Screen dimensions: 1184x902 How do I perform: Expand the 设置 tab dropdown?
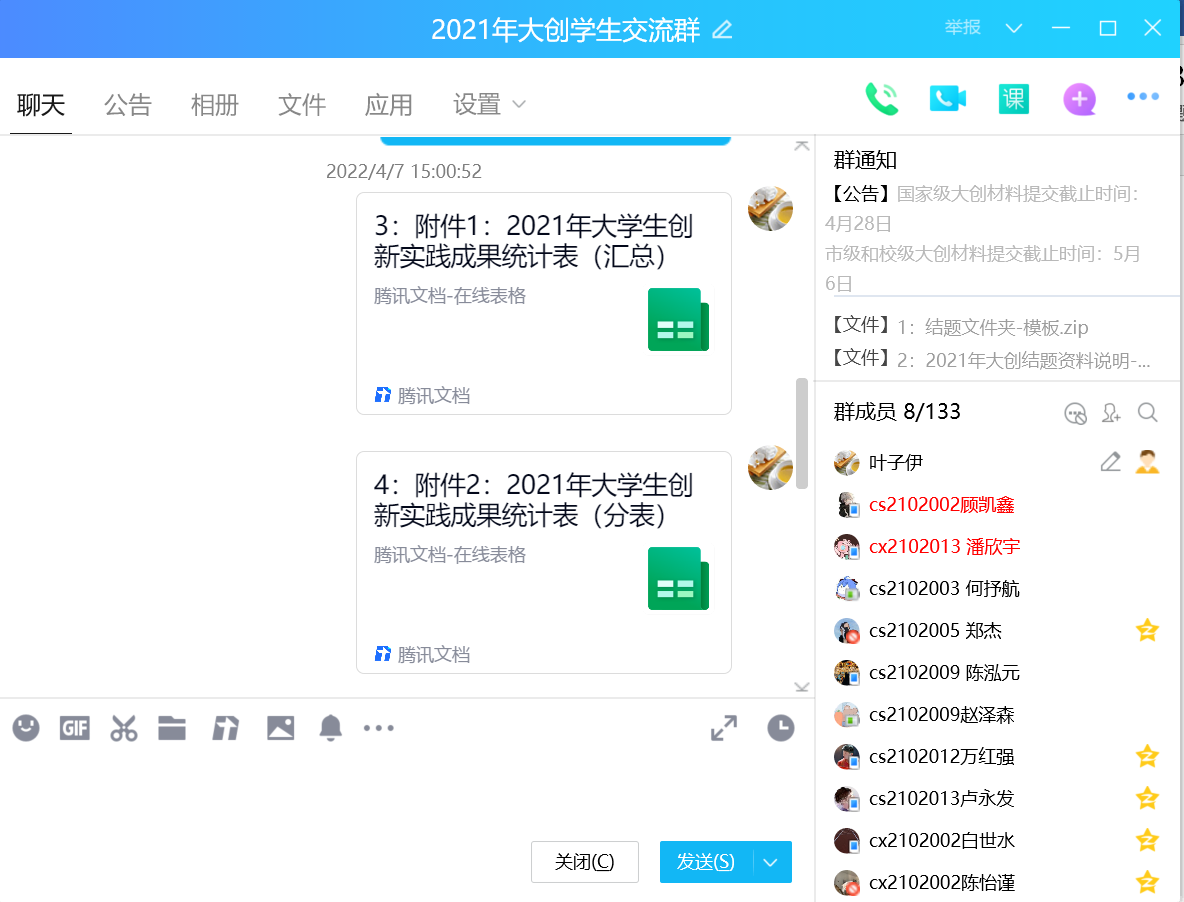click(519, 104)
